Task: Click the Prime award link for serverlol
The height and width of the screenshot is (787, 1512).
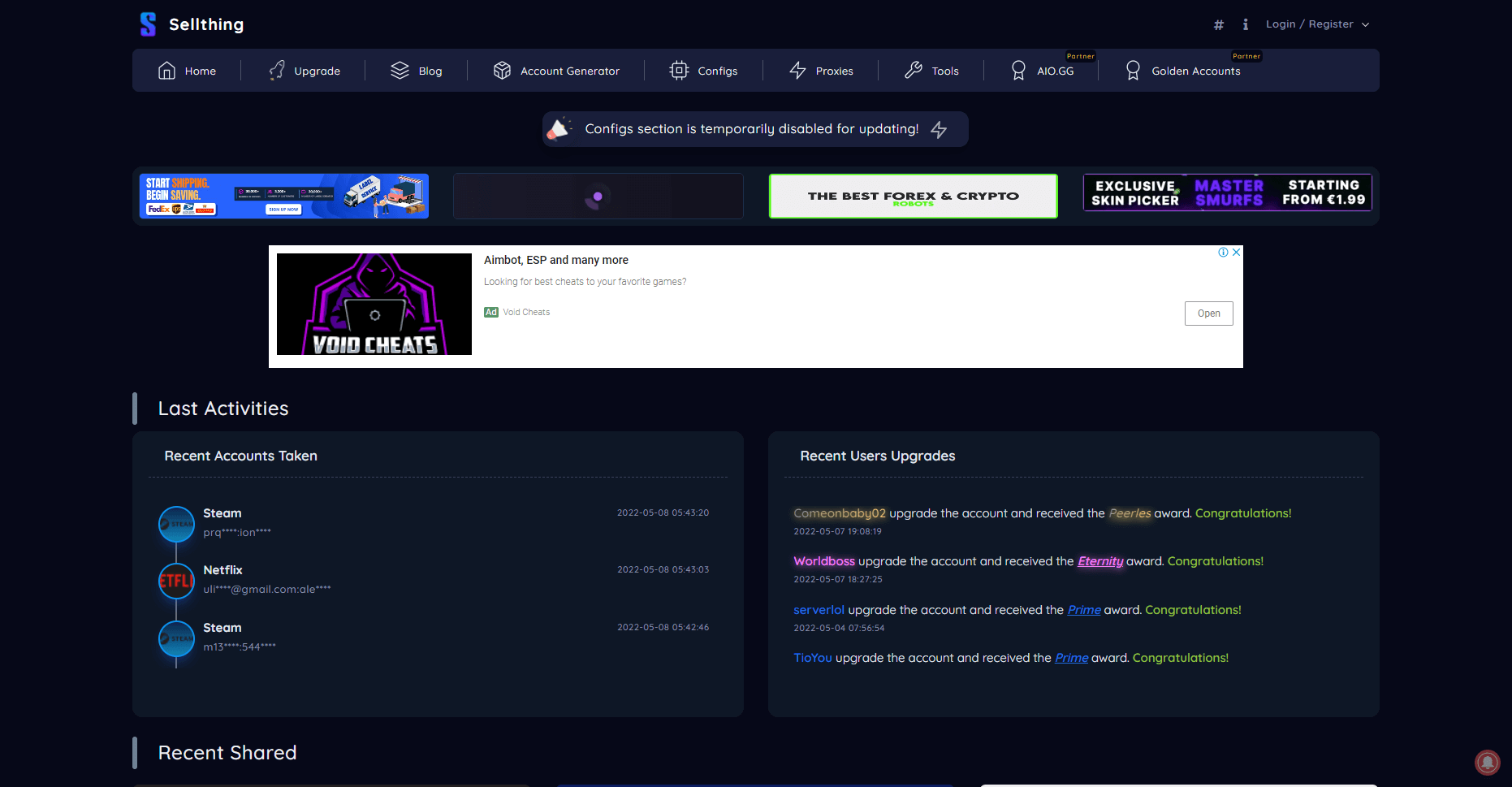Action: coord(1084,610)
